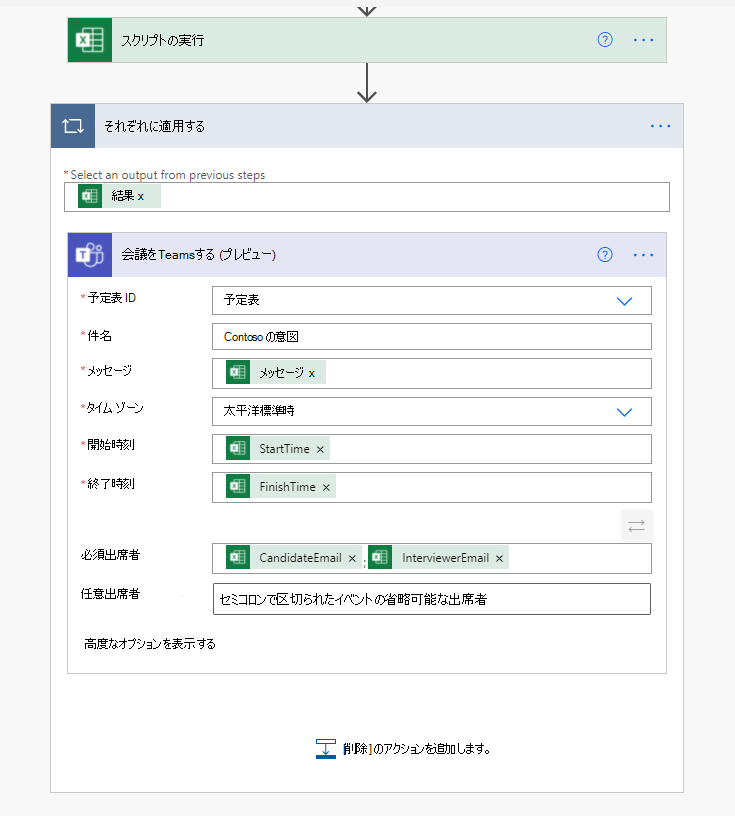Click the Excel icon inside the 結果 token
This screenshot has height=816, width=735.
[90, 196]
